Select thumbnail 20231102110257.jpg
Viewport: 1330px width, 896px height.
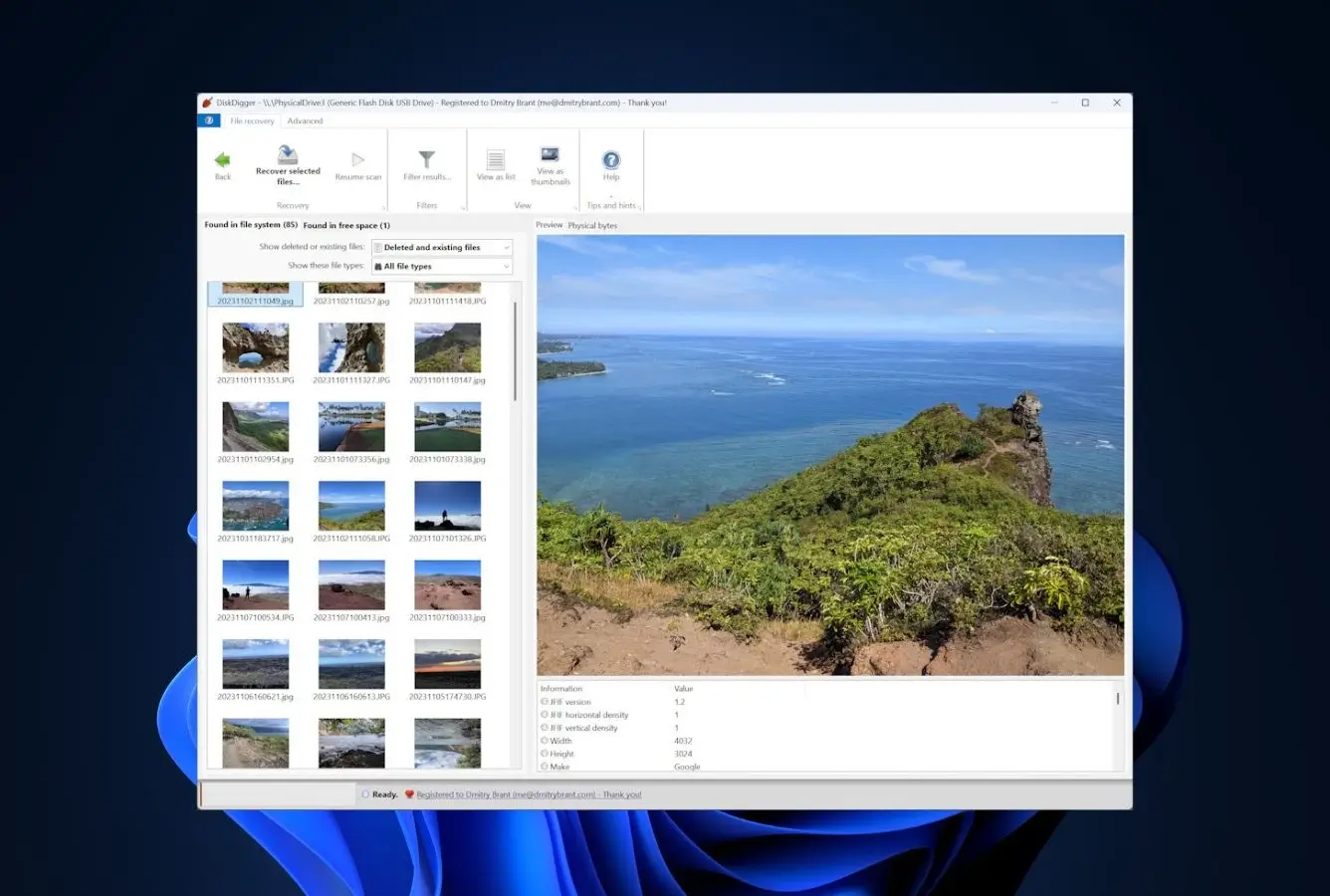pos(351,294)
